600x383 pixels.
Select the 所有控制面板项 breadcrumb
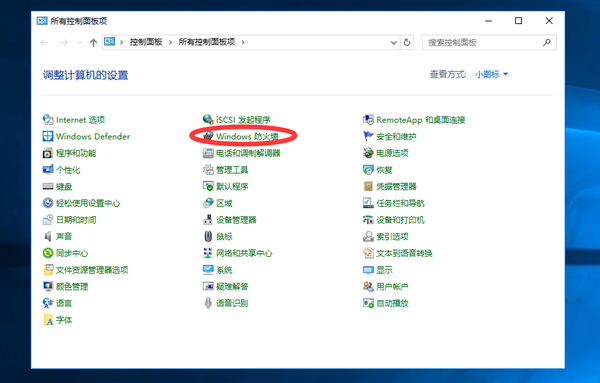[x=207, y=42]
